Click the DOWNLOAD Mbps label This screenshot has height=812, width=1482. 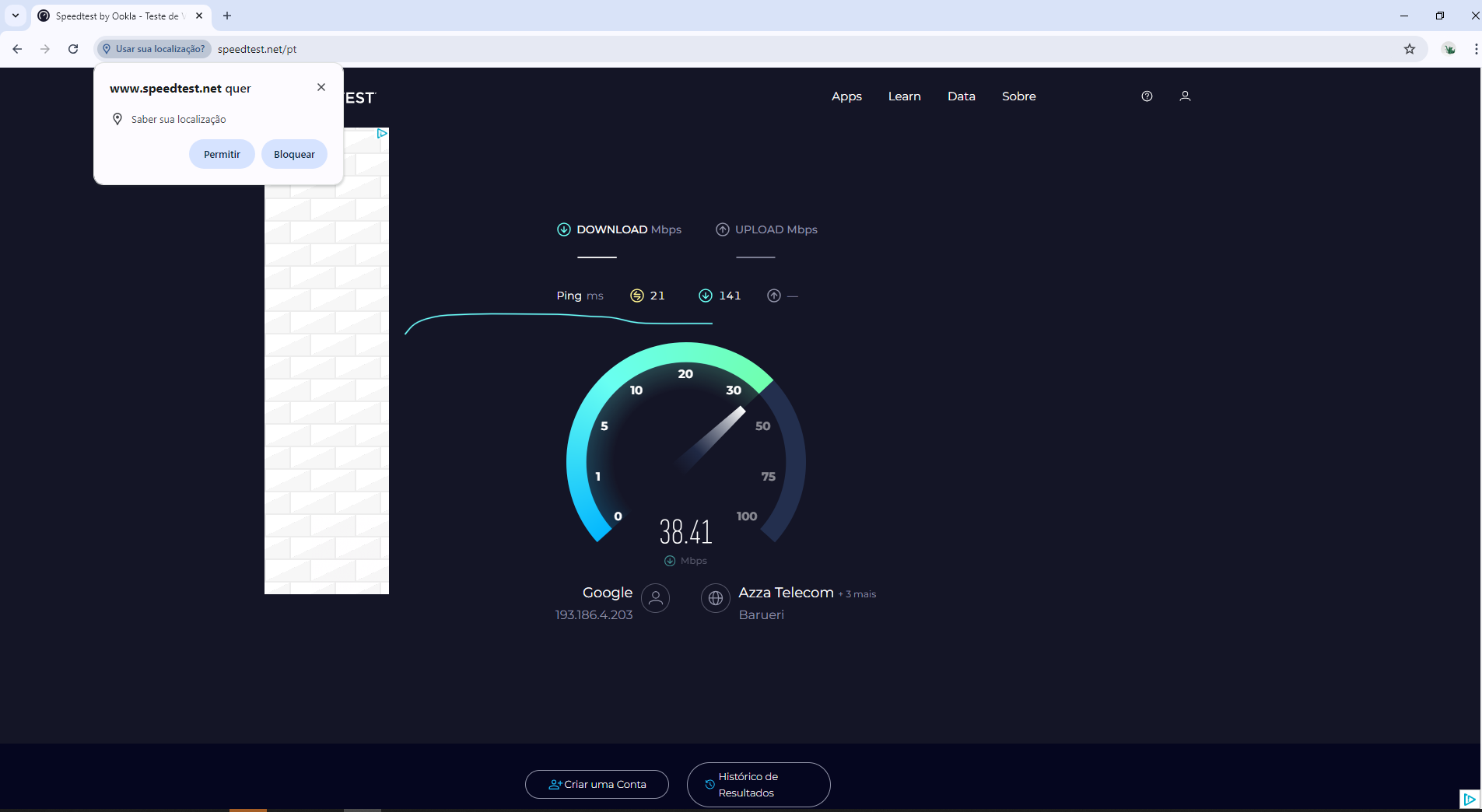(x=629, y=229)
